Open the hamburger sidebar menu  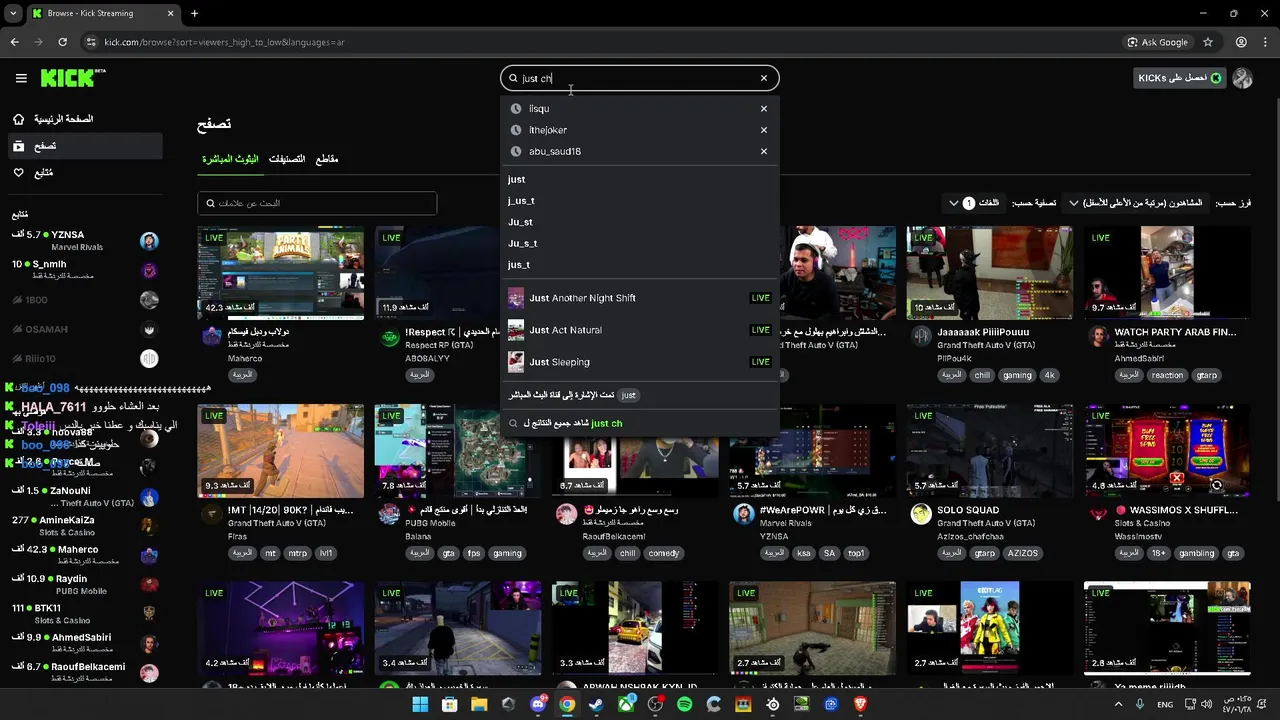point(21,78)
